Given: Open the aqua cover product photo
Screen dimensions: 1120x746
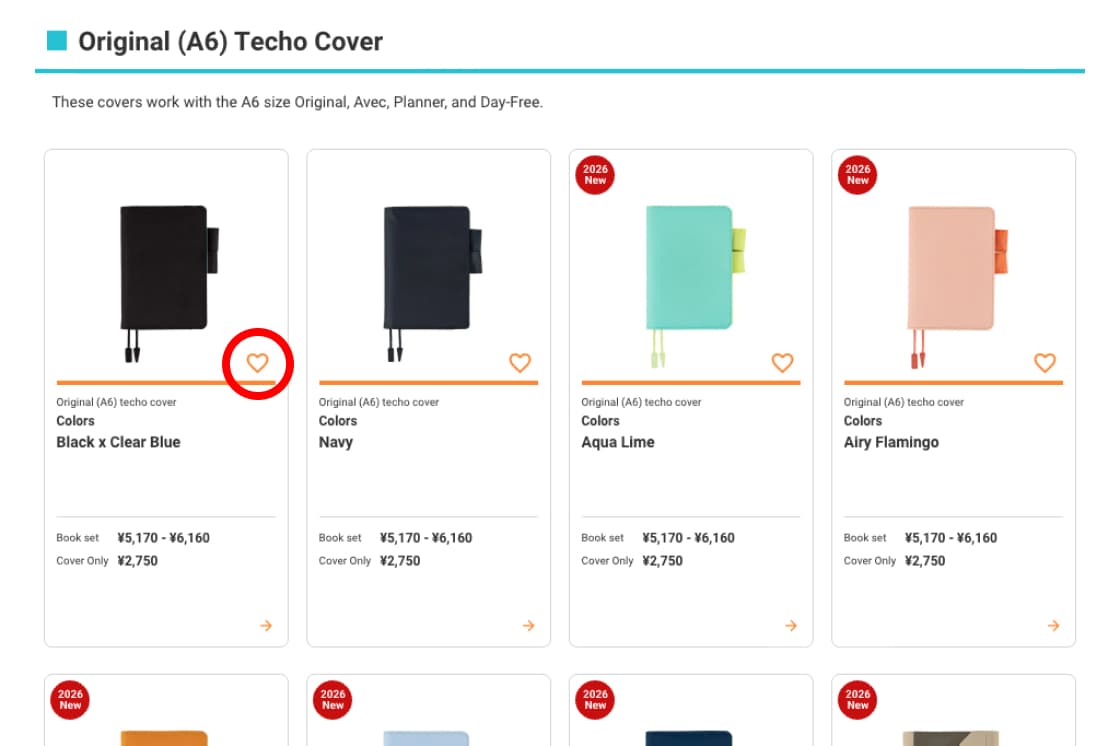Looking at the screenshot, I should pos(689,269).
